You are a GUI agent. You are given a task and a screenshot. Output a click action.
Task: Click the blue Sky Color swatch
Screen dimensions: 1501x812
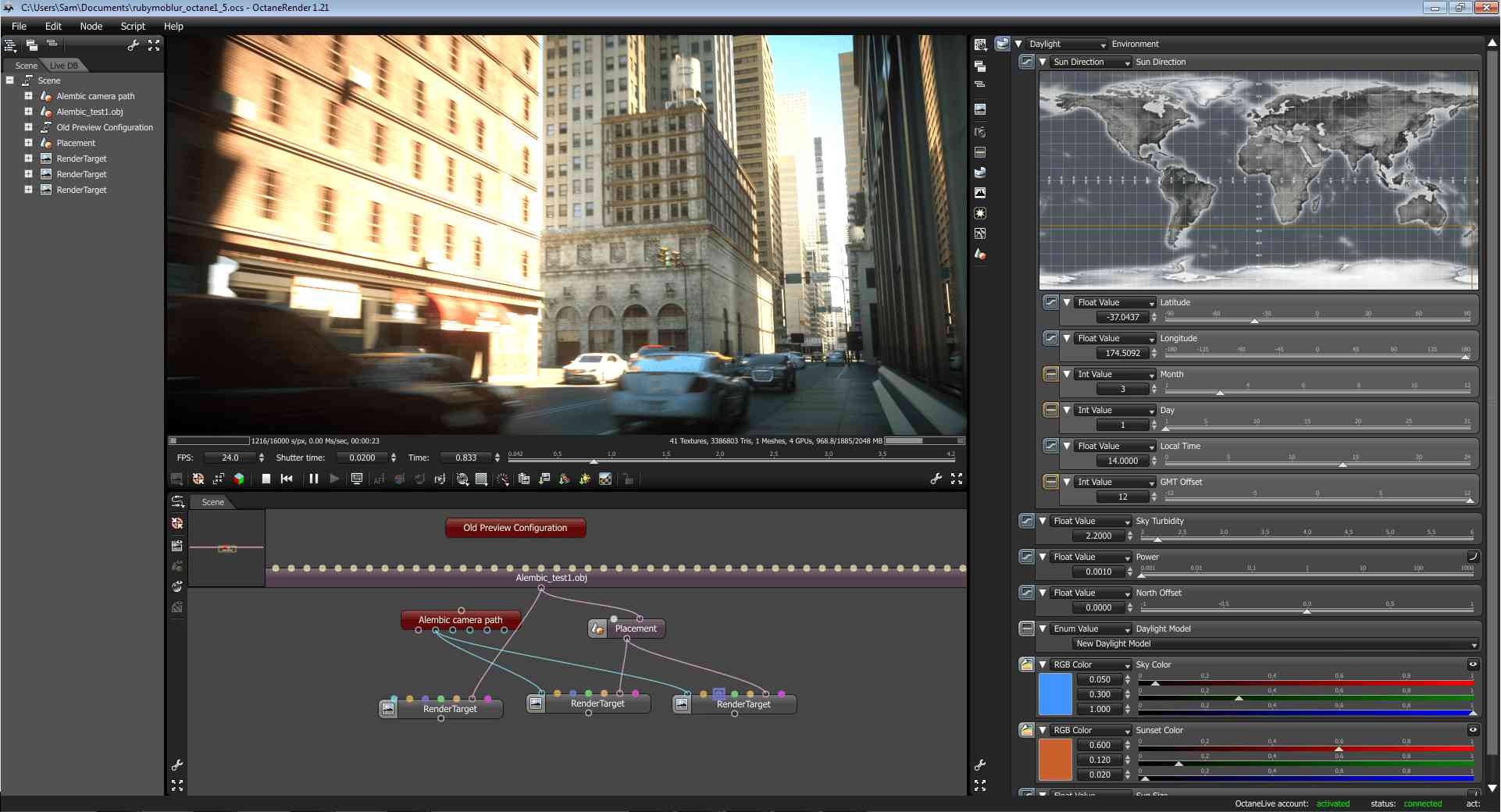pos(1055,694)
